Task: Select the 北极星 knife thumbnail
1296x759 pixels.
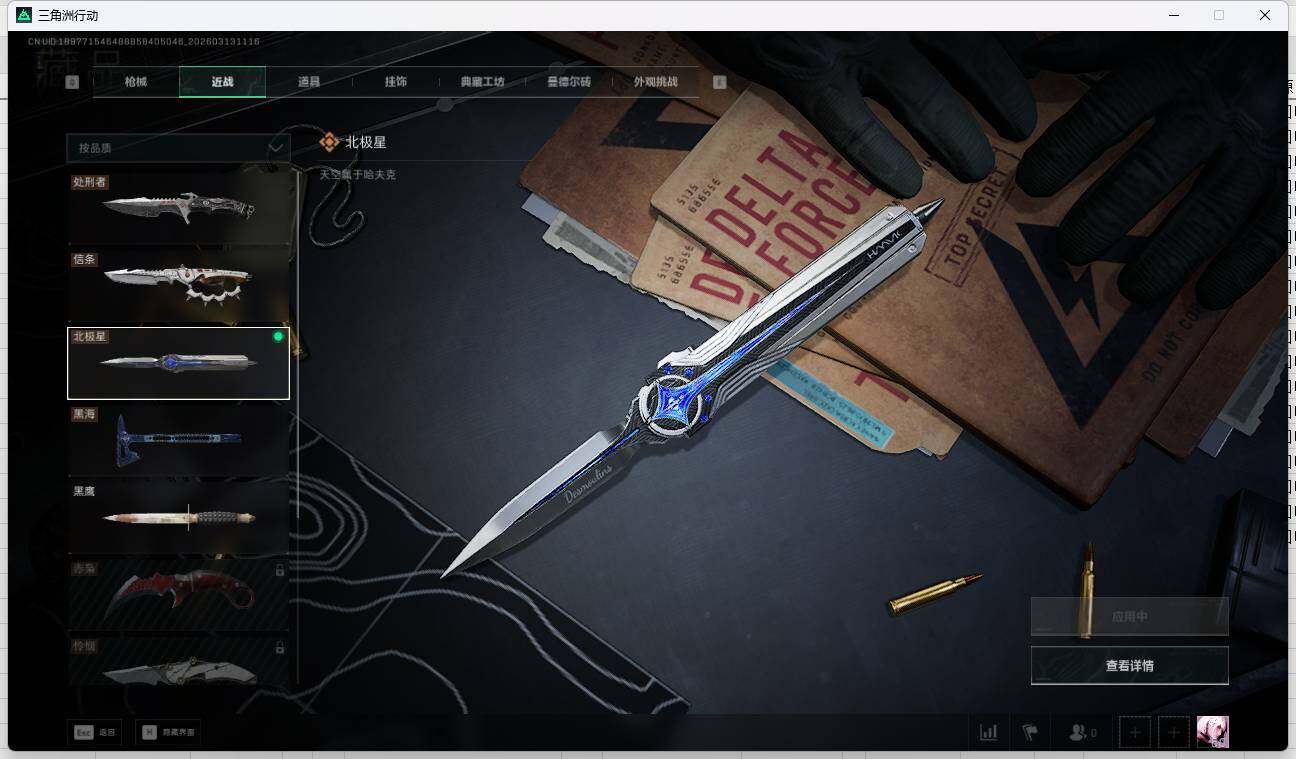Action: coord(178,363)
